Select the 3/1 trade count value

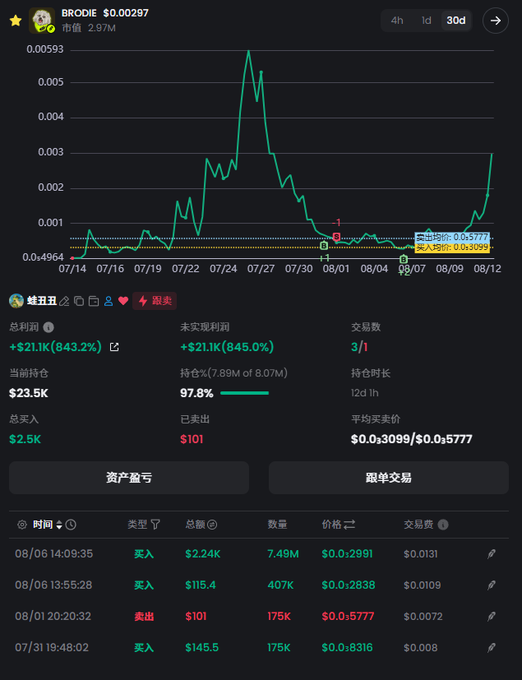tap(359, 347)
